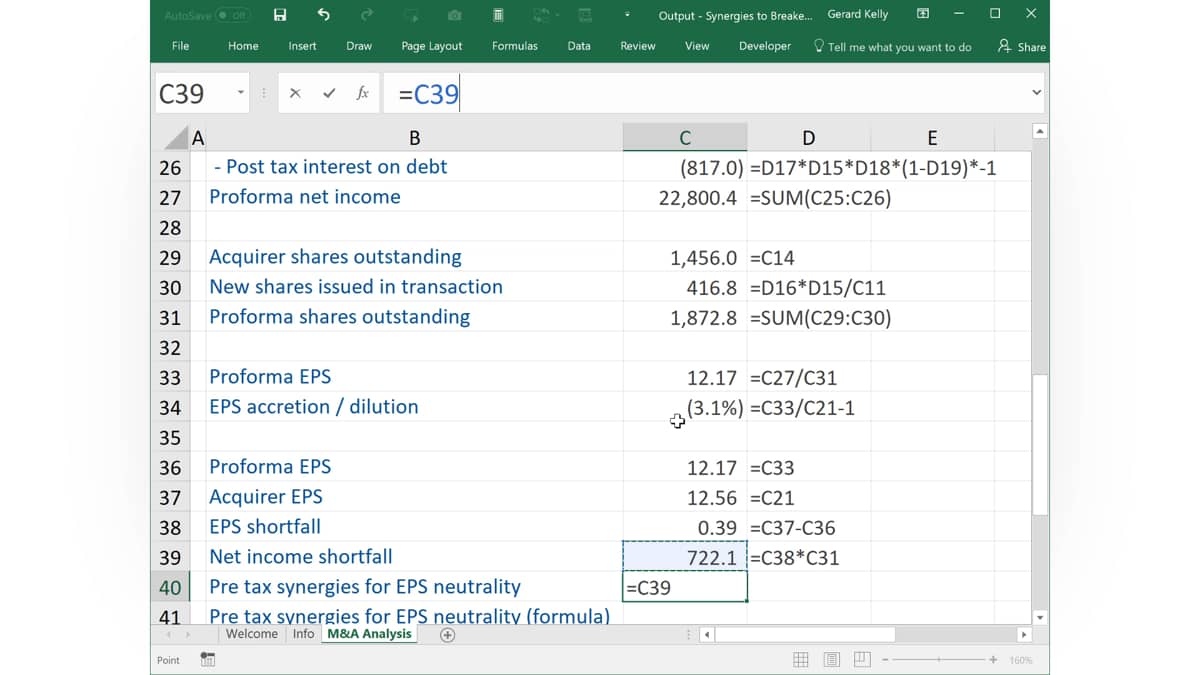Click Tell me what you want to do
The height and width of the screenshot is (675, 1200).
click(892, 46)
